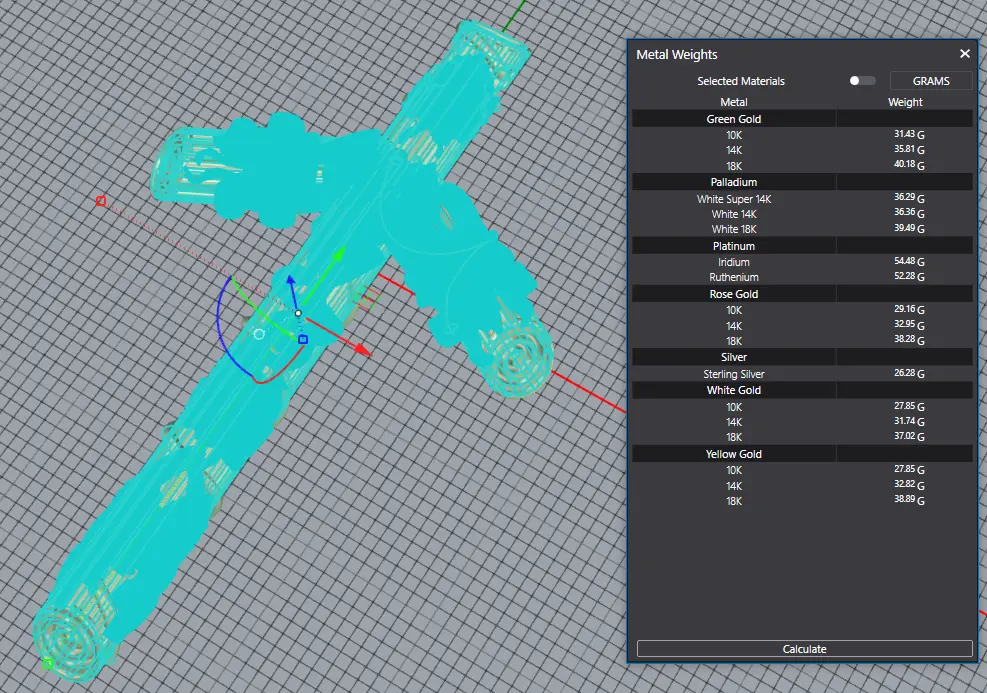This screenshot has width=987, height=693.
Task: Click the blue square scale handle
Action: tap(303, 339)
